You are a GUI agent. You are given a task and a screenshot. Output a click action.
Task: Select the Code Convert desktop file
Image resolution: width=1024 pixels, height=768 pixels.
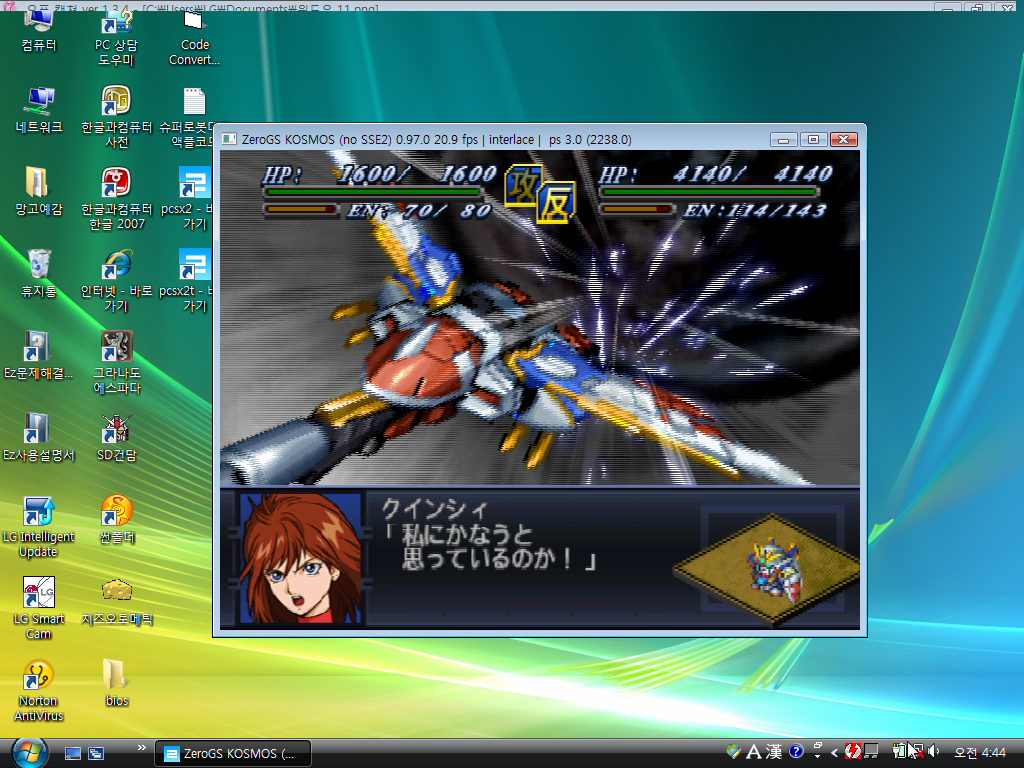tap(194, 39)
